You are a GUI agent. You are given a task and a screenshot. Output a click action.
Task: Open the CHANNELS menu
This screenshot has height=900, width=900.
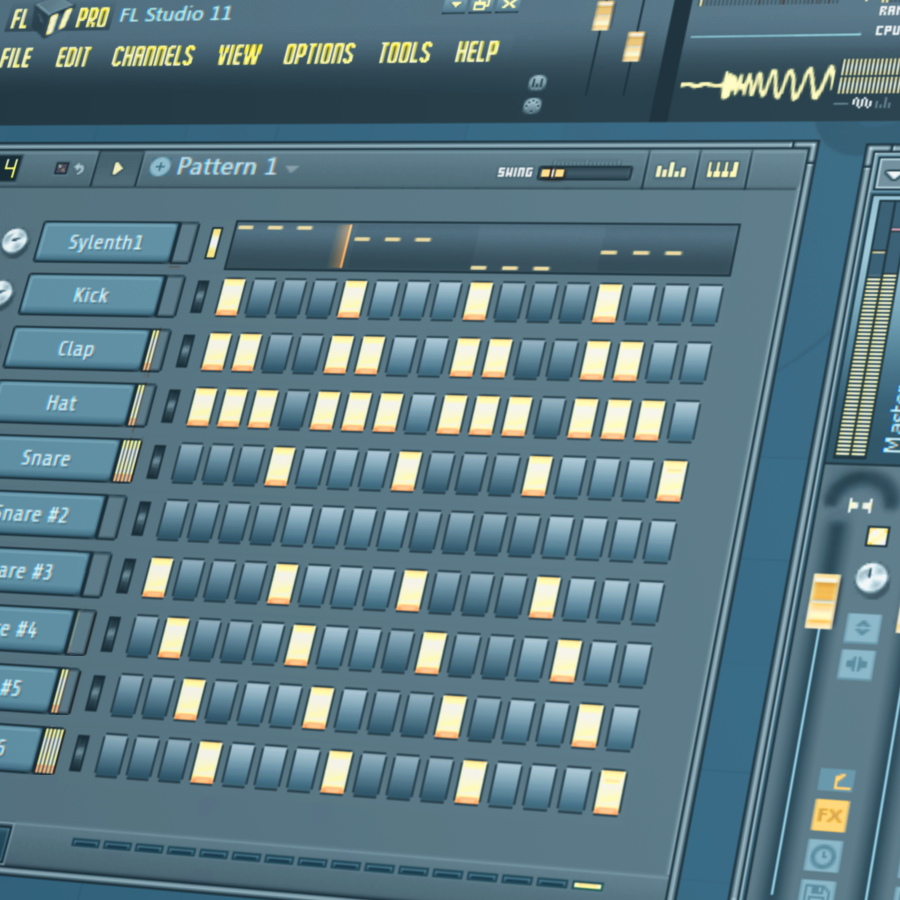coord(153,56)
